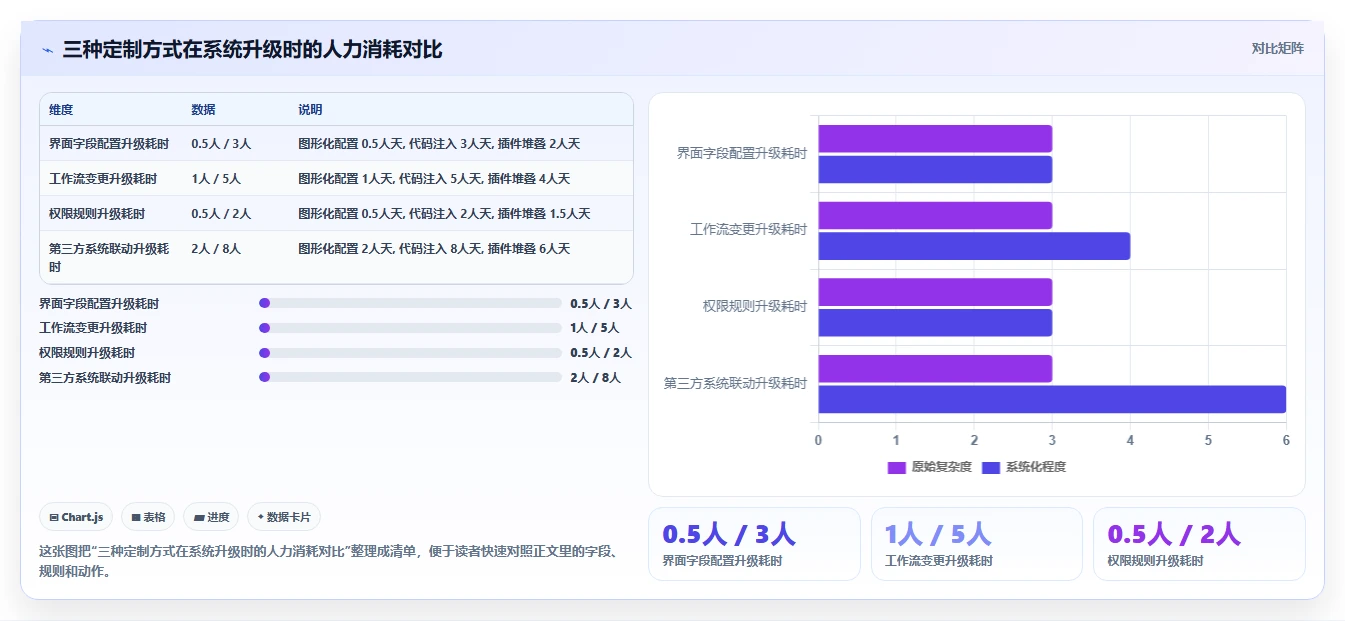Click the 对比矩阵 label in the header
Image resolution: width=1345 pixels, height=621 pixels.
click(x=1278, y=48)
